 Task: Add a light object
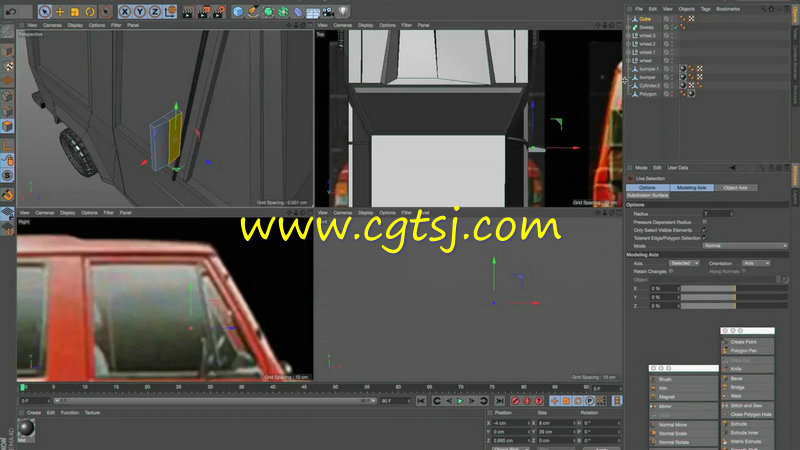(x=343, y=11)
